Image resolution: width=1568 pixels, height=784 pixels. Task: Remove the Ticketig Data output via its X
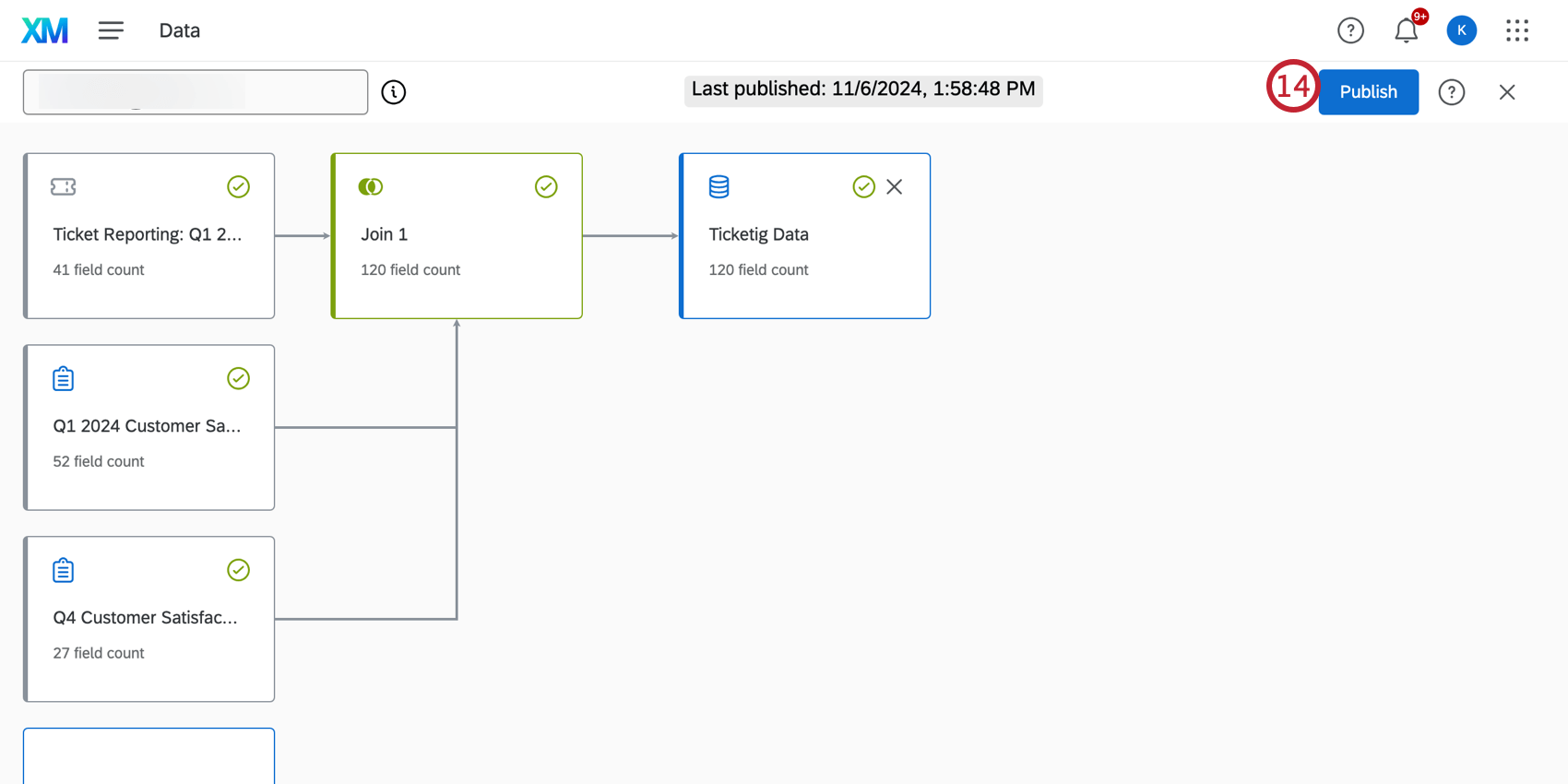coord(894,186)
